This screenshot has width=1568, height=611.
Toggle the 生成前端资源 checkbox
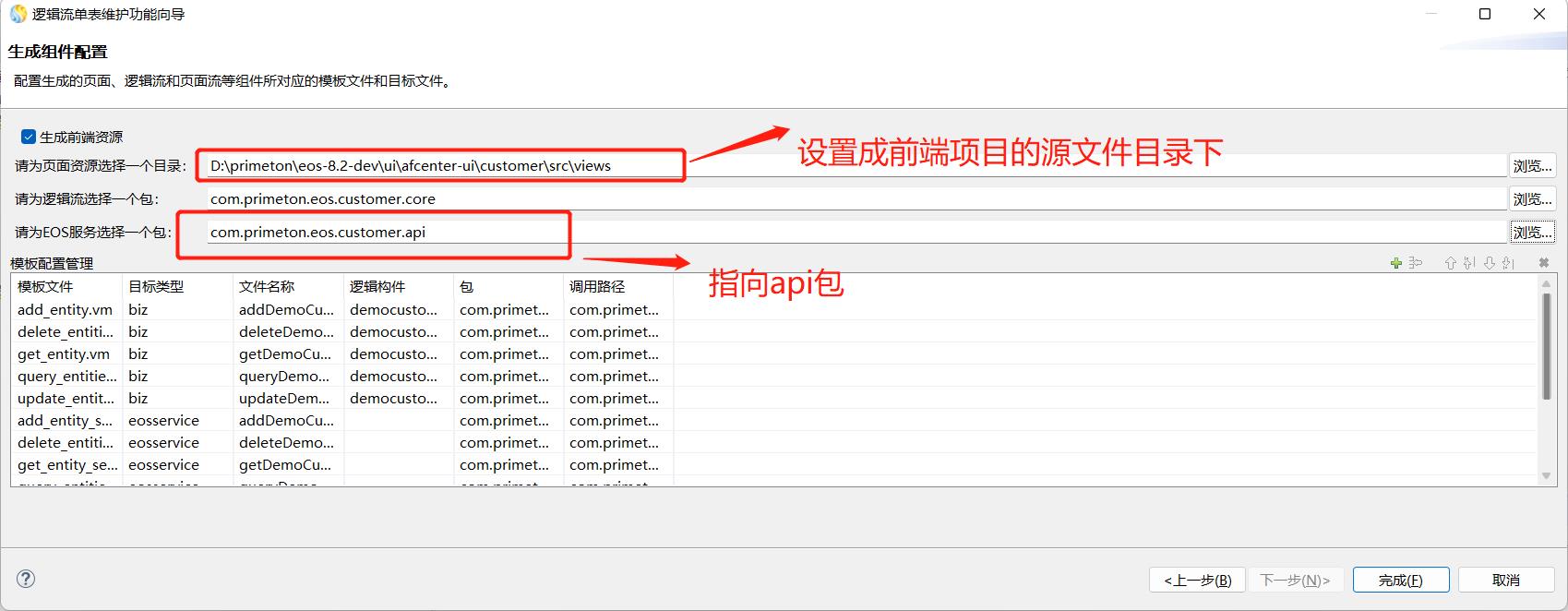[29, 137]
